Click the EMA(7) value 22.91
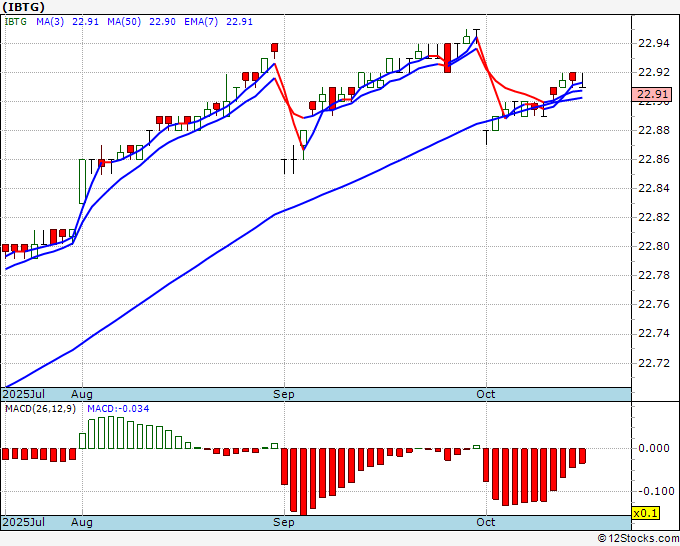 239,22
